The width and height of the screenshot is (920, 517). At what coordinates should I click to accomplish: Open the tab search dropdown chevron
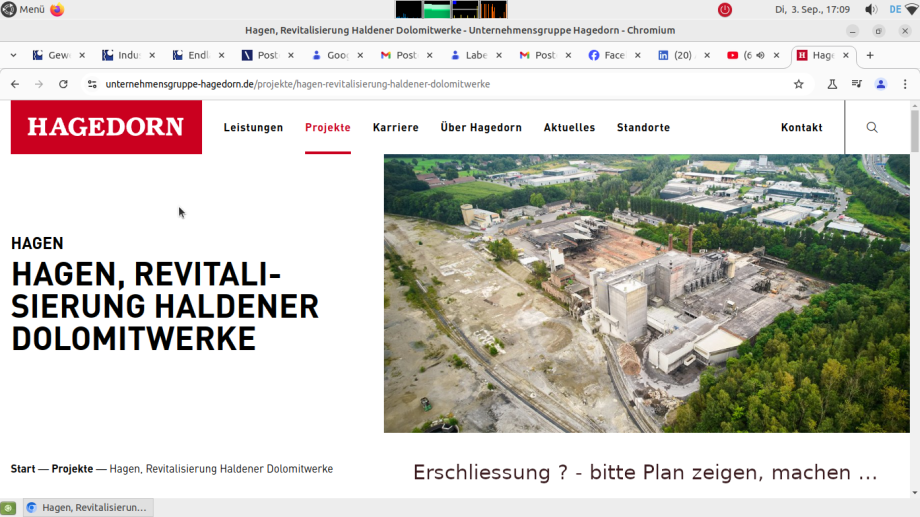[x=13, y=55]
